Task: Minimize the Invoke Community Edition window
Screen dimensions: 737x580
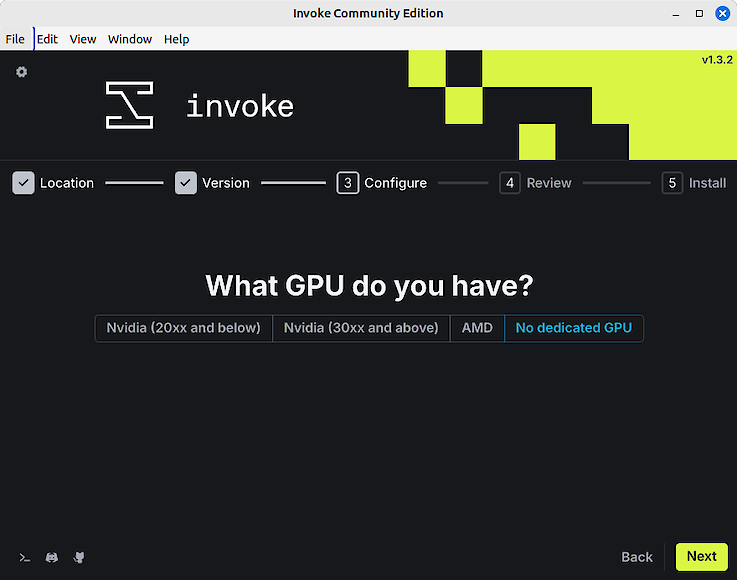Action: pos(675,14)
